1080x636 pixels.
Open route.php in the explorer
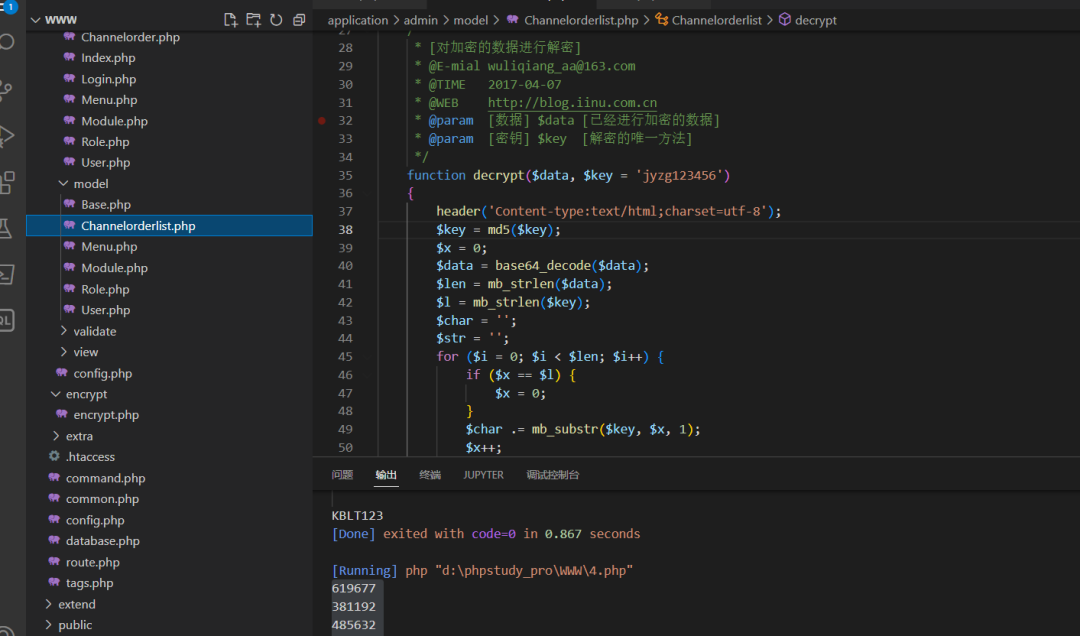(x=92, y=562)
